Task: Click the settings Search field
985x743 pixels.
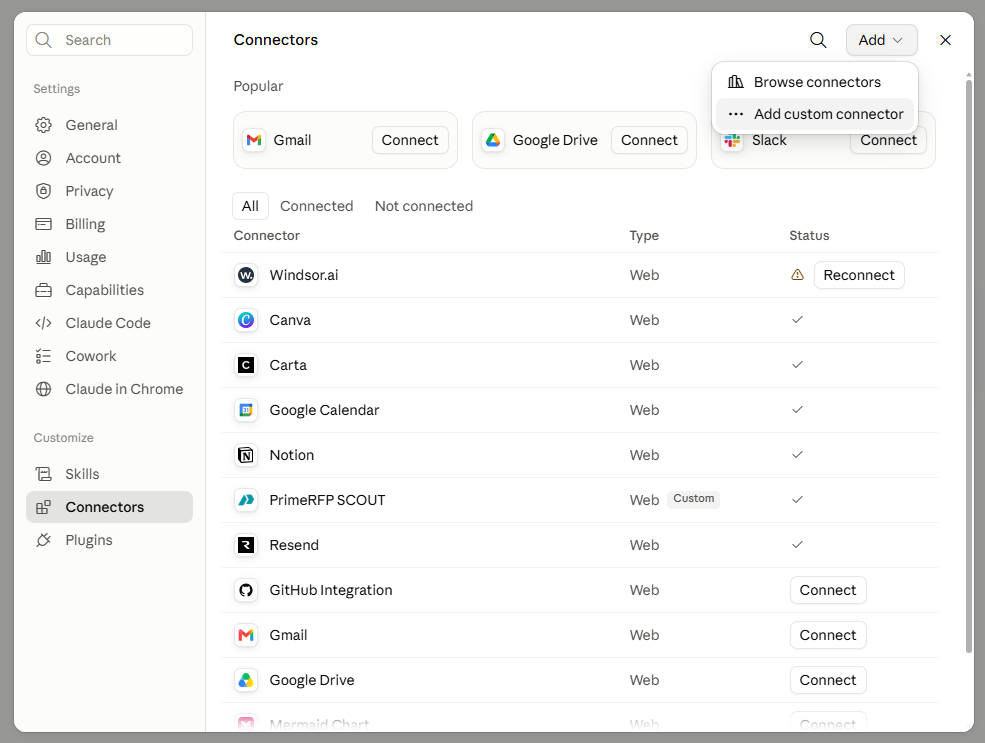Action: point(109,40)
